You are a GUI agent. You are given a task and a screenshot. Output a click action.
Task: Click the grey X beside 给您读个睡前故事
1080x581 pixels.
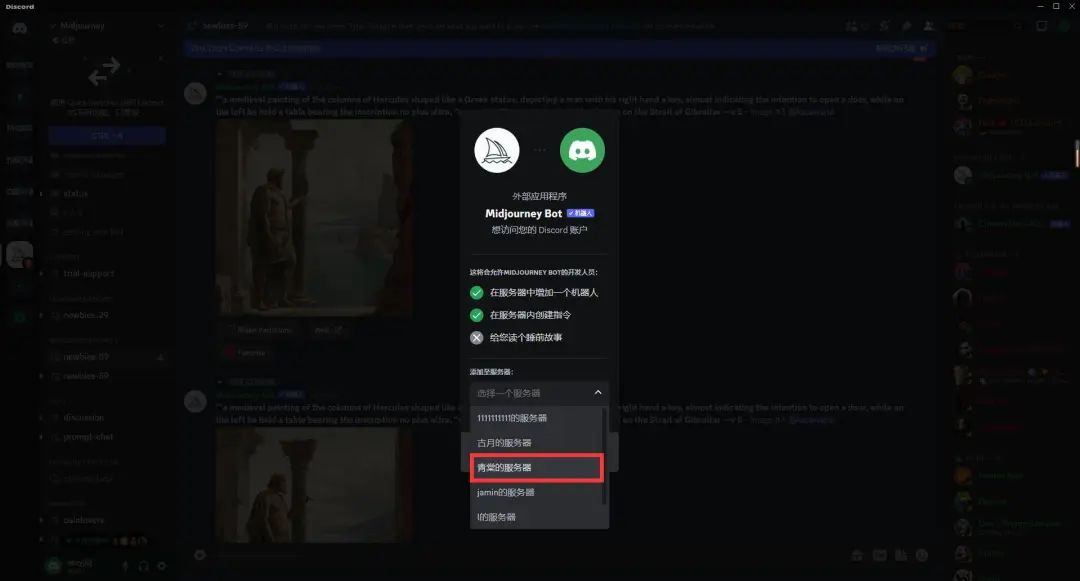(x=477, y=337)
